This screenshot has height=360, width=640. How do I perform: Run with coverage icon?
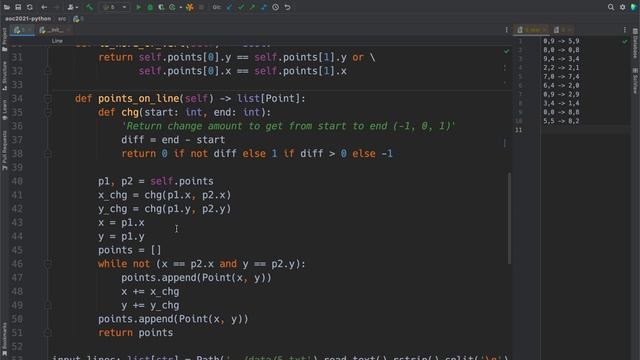click(x=161, y=7)
